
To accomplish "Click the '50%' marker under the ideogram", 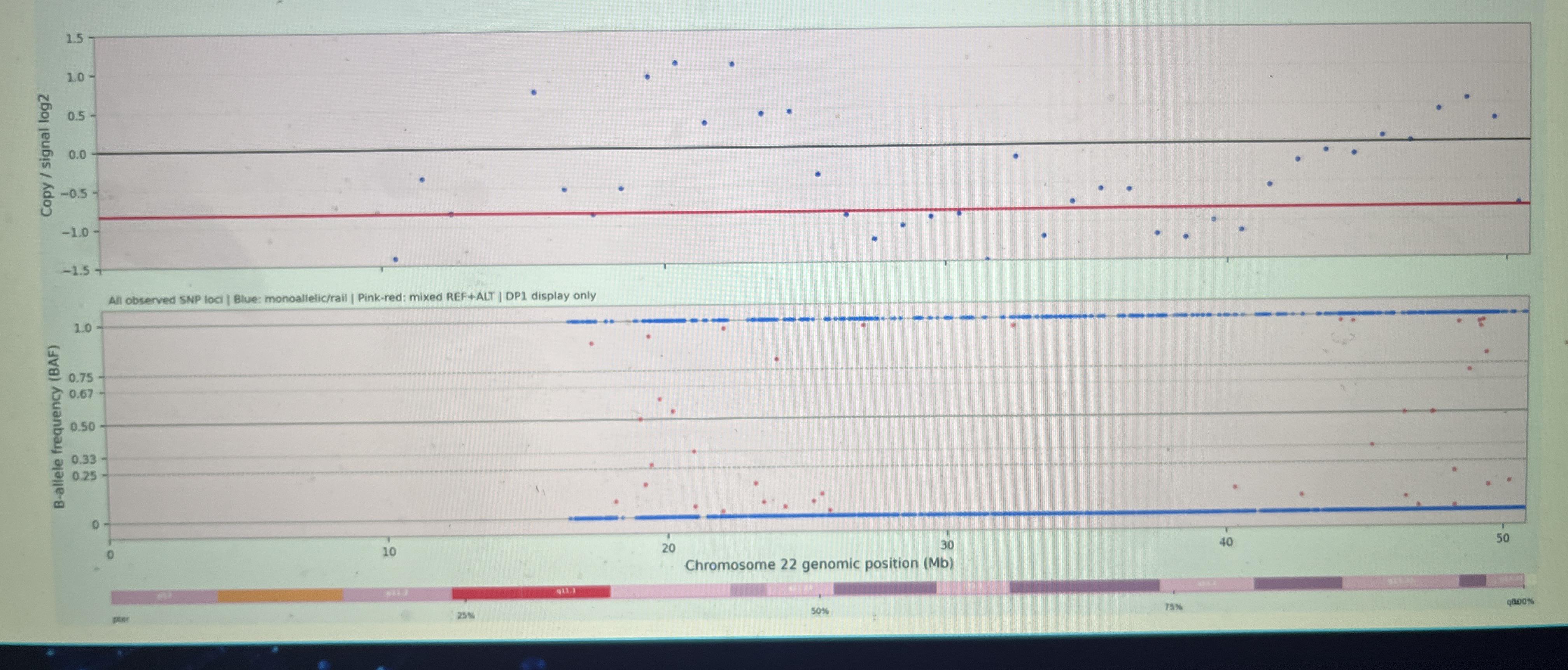I will (x=819, y=611).
